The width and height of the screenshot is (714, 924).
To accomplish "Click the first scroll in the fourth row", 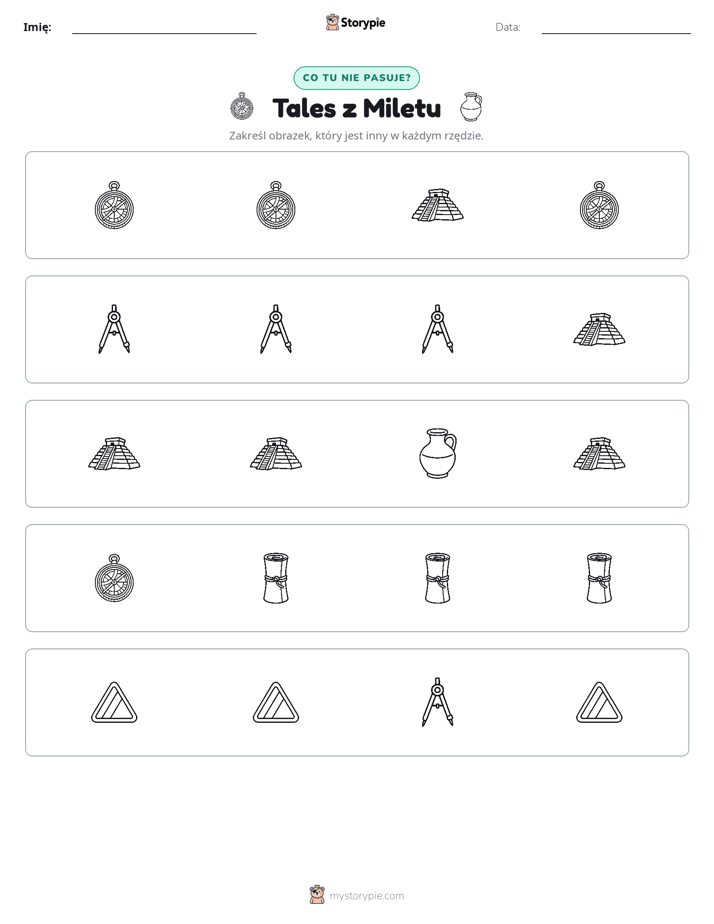I will [x=276, y=578].
